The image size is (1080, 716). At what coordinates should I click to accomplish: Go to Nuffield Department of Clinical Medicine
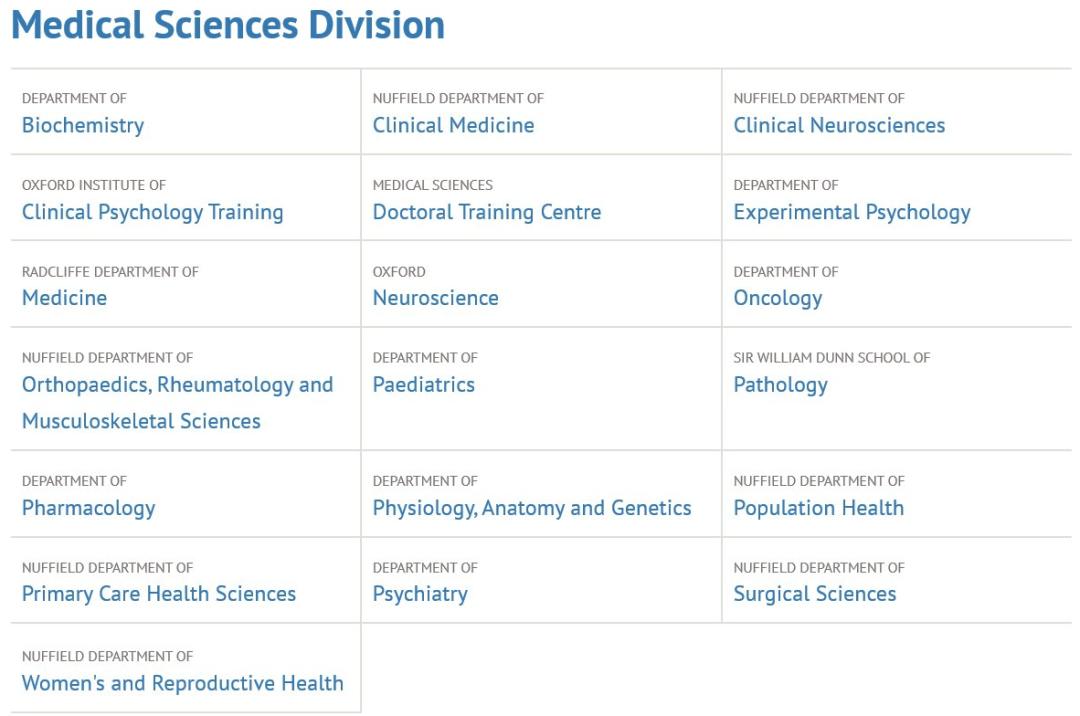tap(453, 125)
